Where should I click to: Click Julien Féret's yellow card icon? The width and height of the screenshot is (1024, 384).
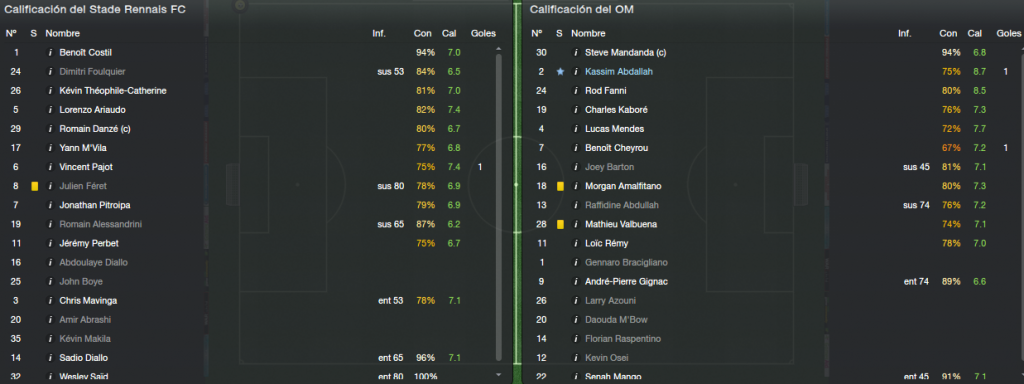[35, 186]
